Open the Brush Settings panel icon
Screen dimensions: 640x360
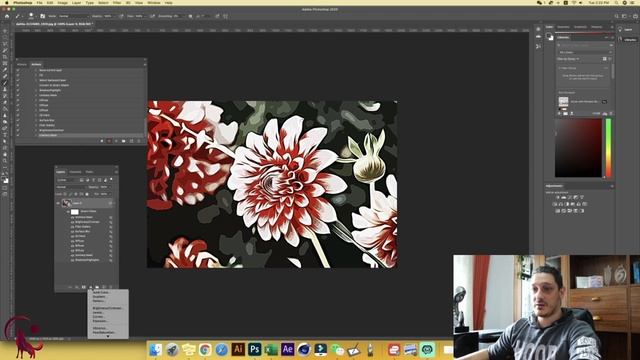[42, 16]
